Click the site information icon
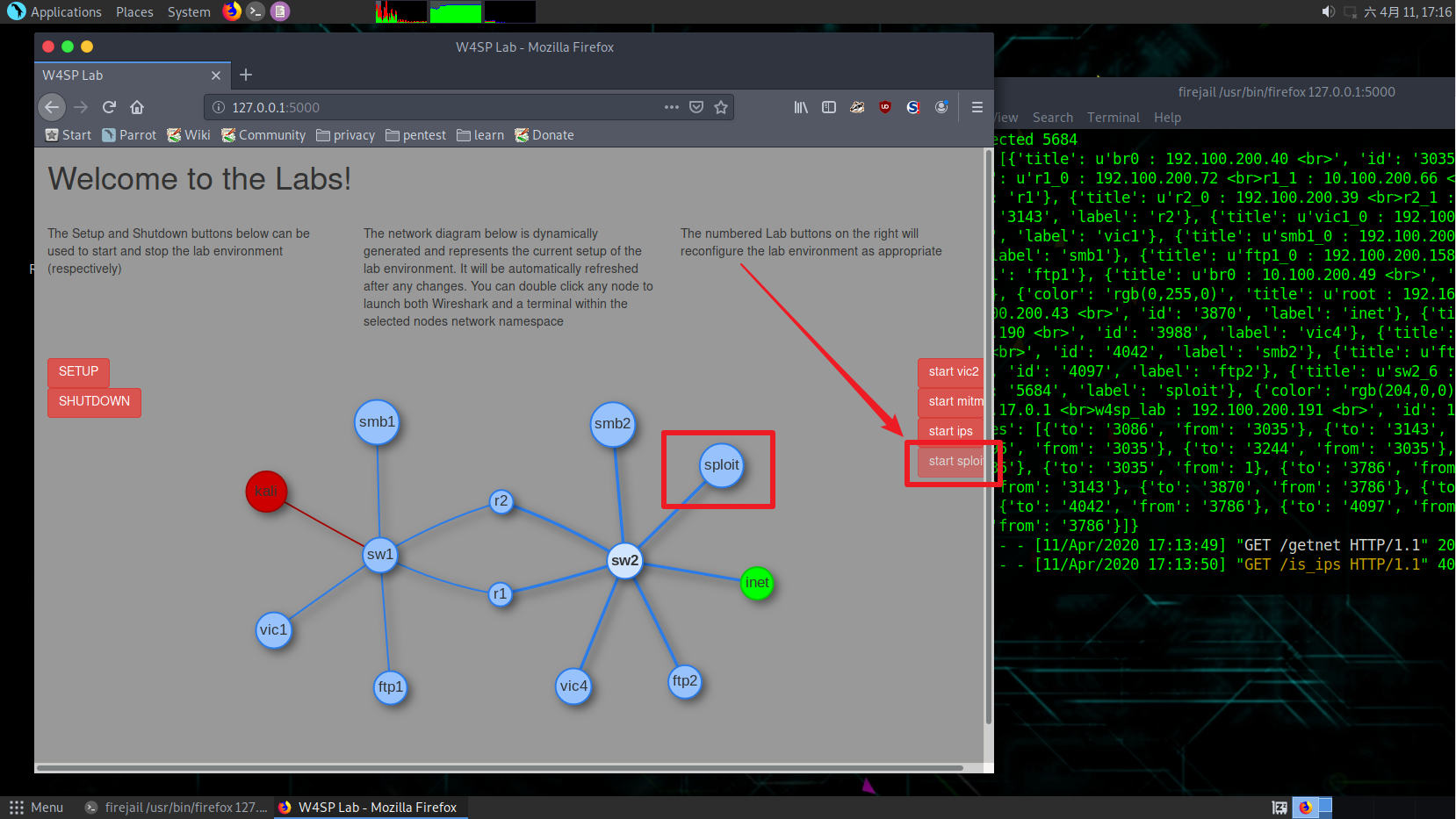 (x=219, y=107)
